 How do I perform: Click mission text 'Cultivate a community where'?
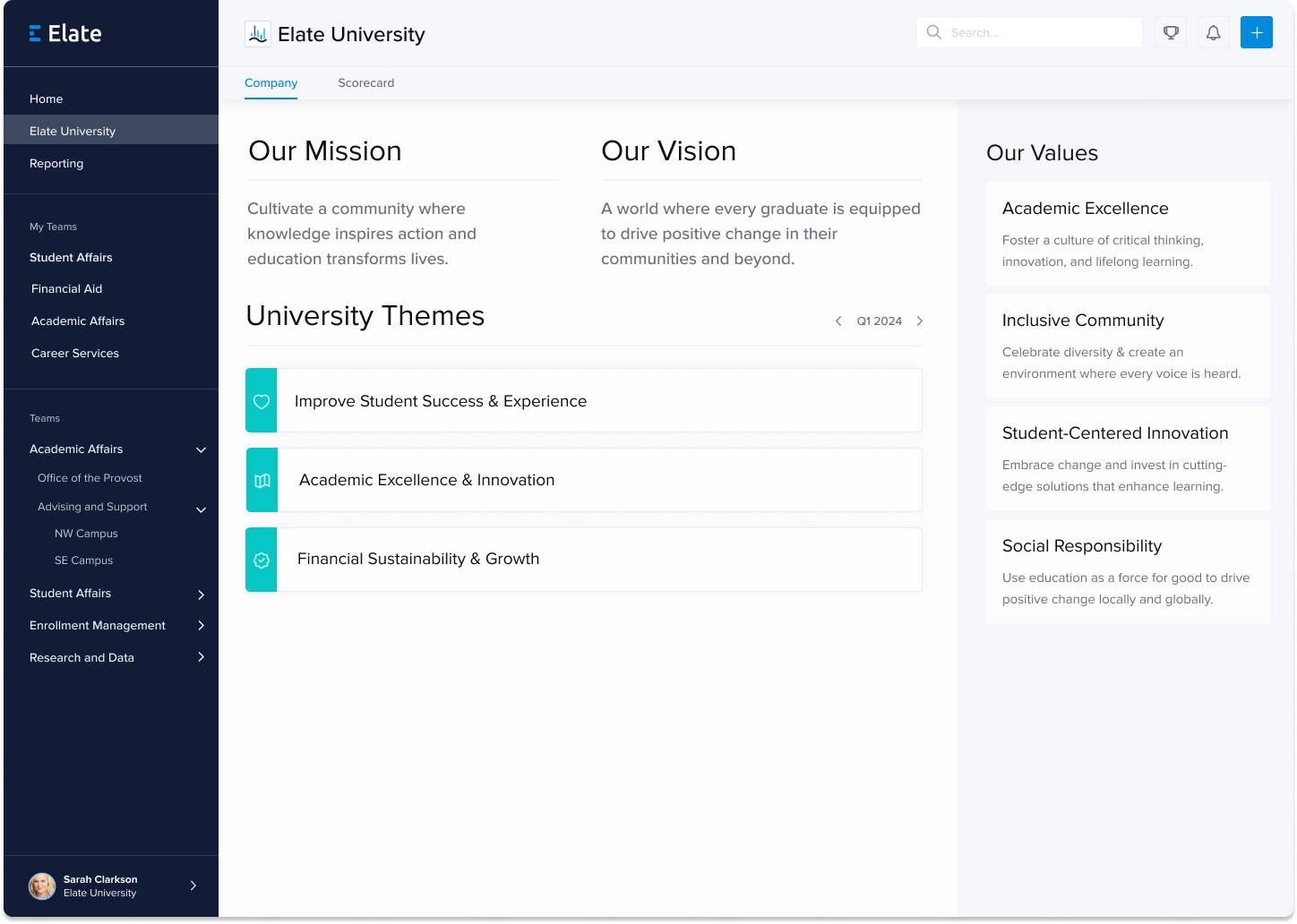click(356, 209)
